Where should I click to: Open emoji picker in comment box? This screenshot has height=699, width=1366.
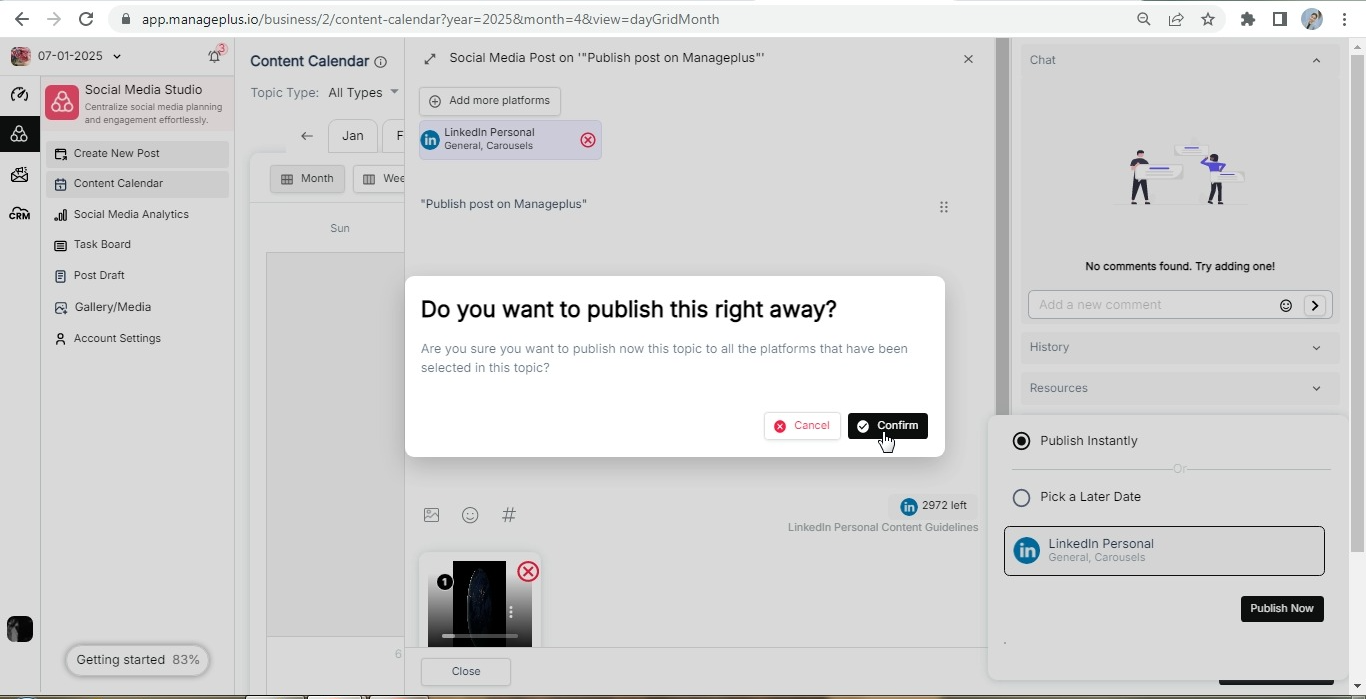[1286, 306]
